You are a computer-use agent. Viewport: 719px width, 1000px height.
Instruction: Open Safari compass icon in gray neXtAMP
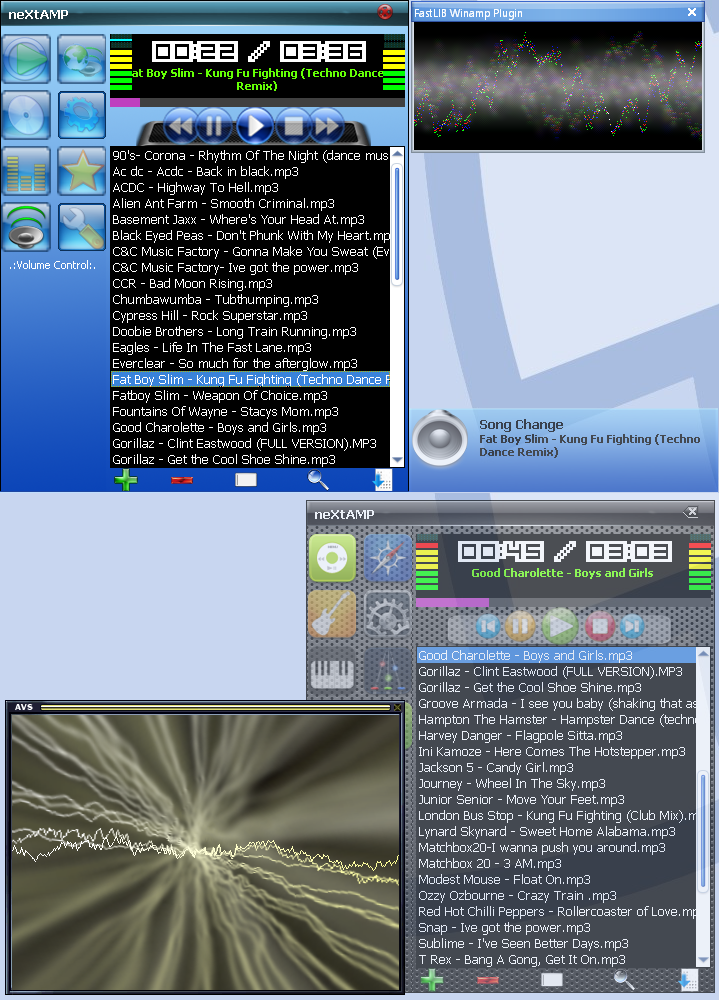pyautogui.click(x=388, y=558)
